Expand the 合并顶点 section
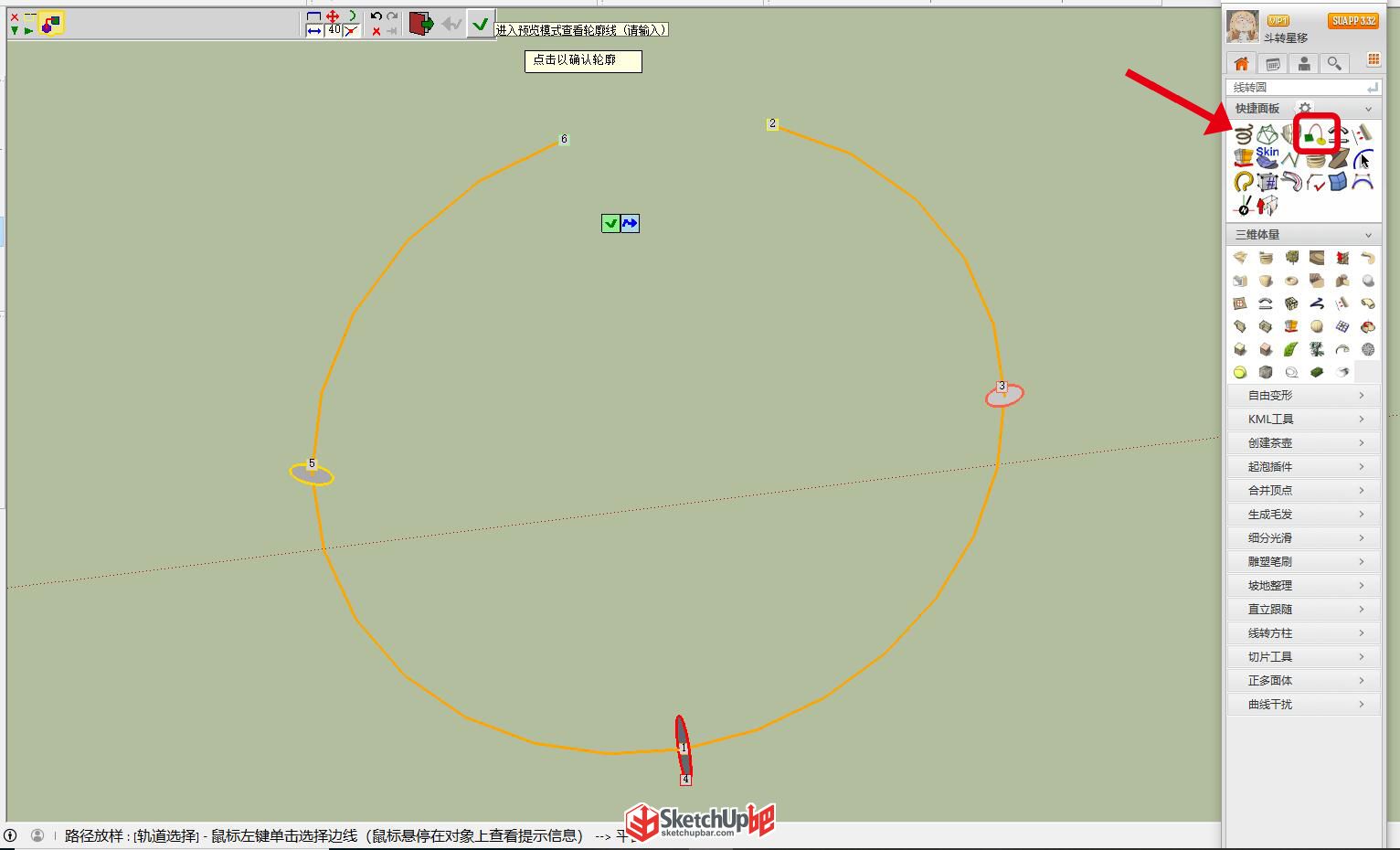This screenshot has height=850, width=1400. (1303, 490)
